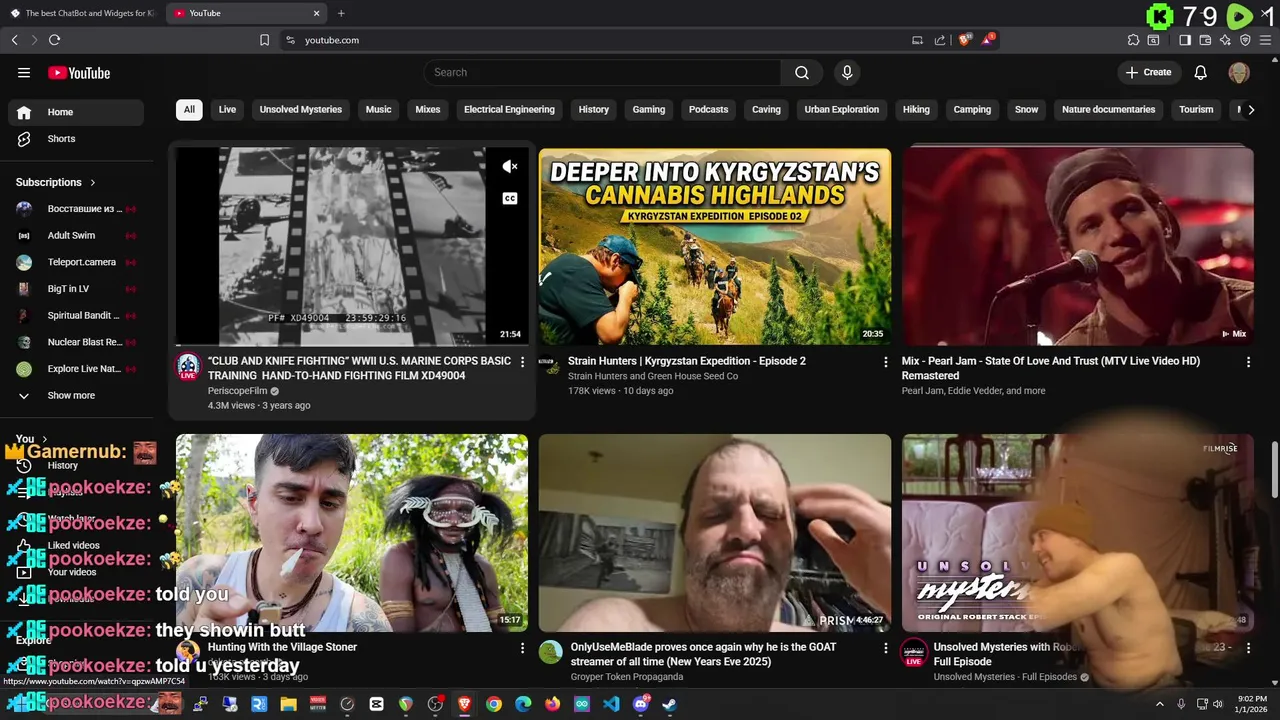Select the Live filter chip

point(227,109)
